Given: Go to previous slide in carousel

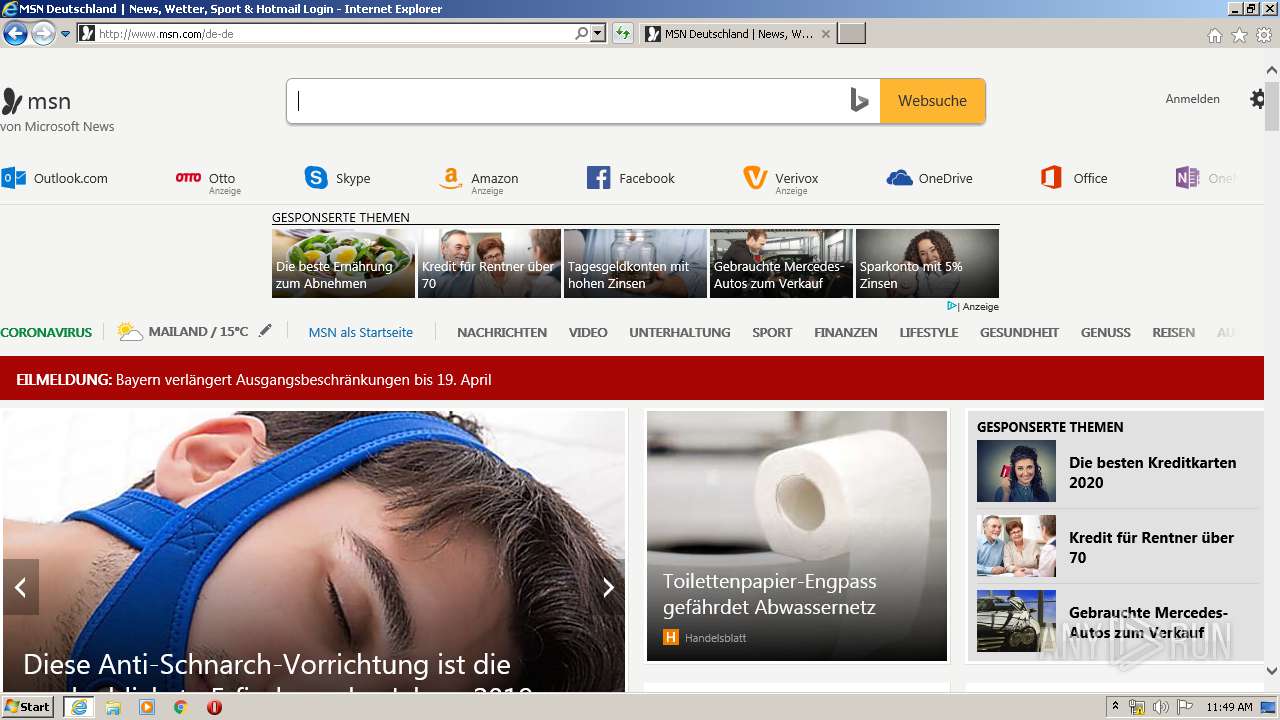Looking at the screenshot, I should [20, 587].
